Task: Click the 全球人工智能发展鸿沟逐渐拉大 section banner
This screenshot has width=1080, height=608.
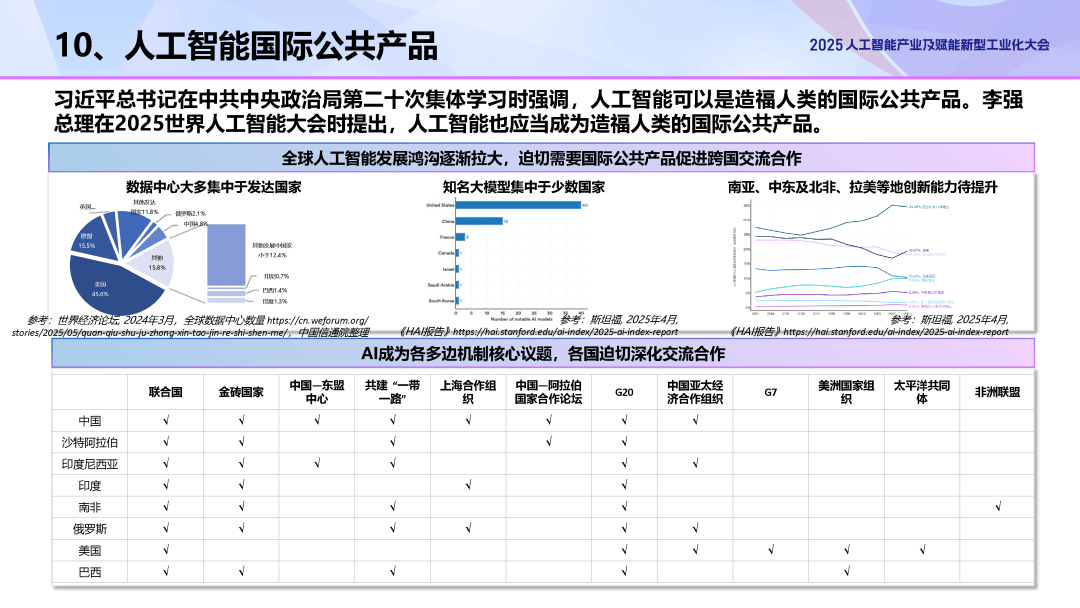Action: click(541, 159)
